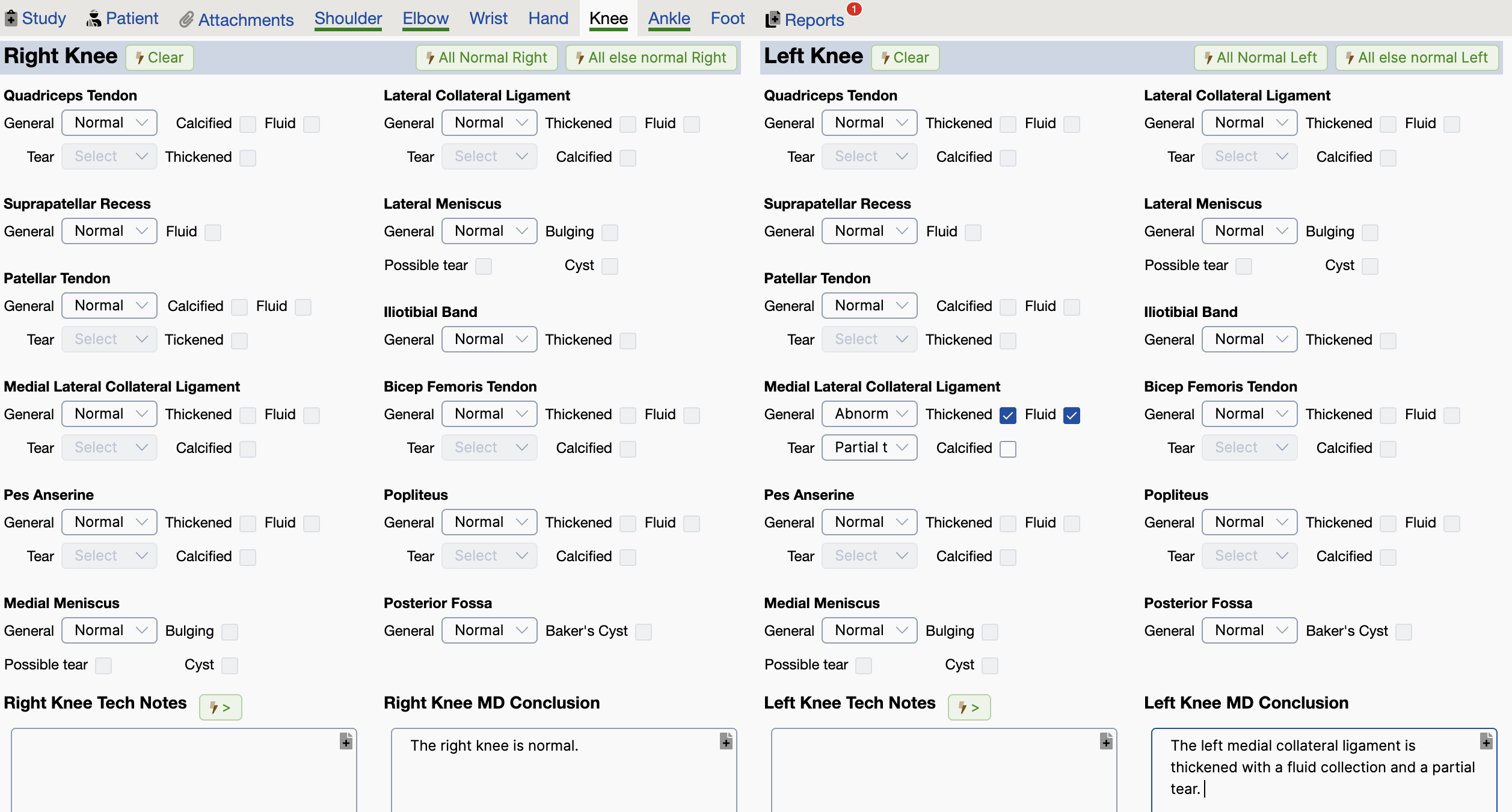
Task: Click the Right Knee Tech Notes lightning arrow button
Action: point(220,707)
